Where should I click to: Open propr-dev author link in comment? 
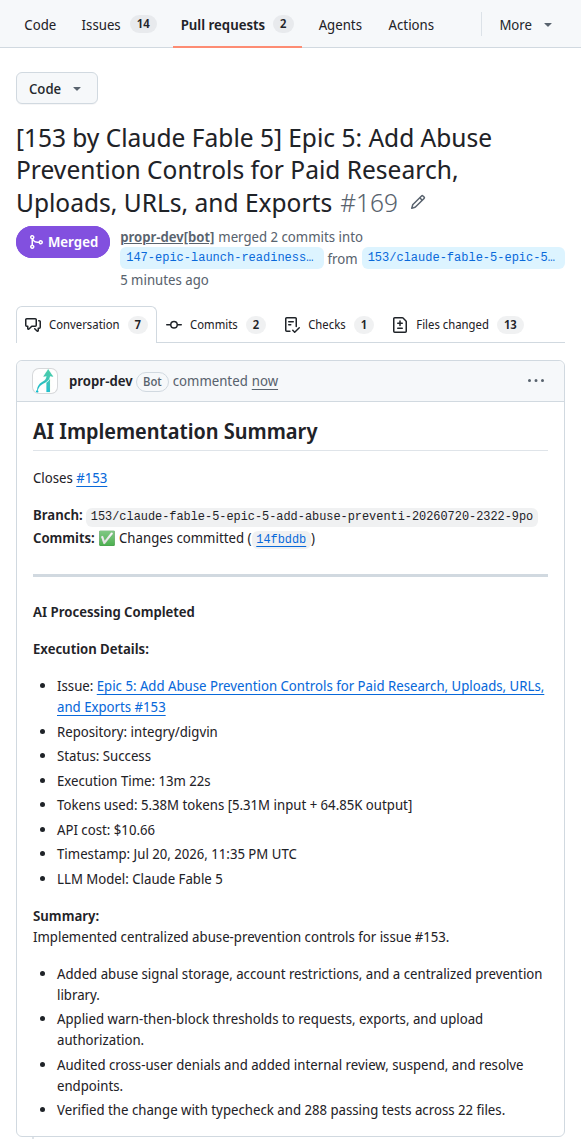tap(100, 381)
